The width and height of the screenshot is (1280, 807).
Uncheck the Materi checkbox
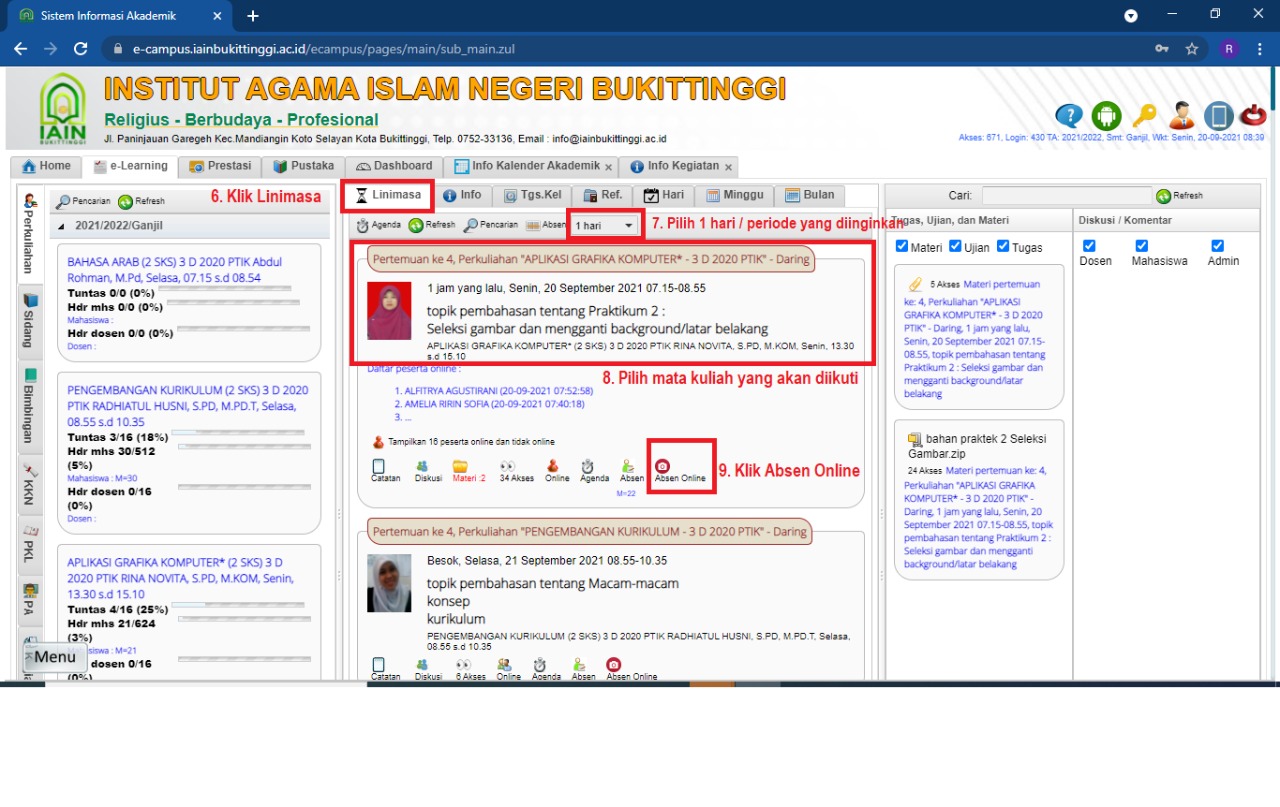point(902,247)
